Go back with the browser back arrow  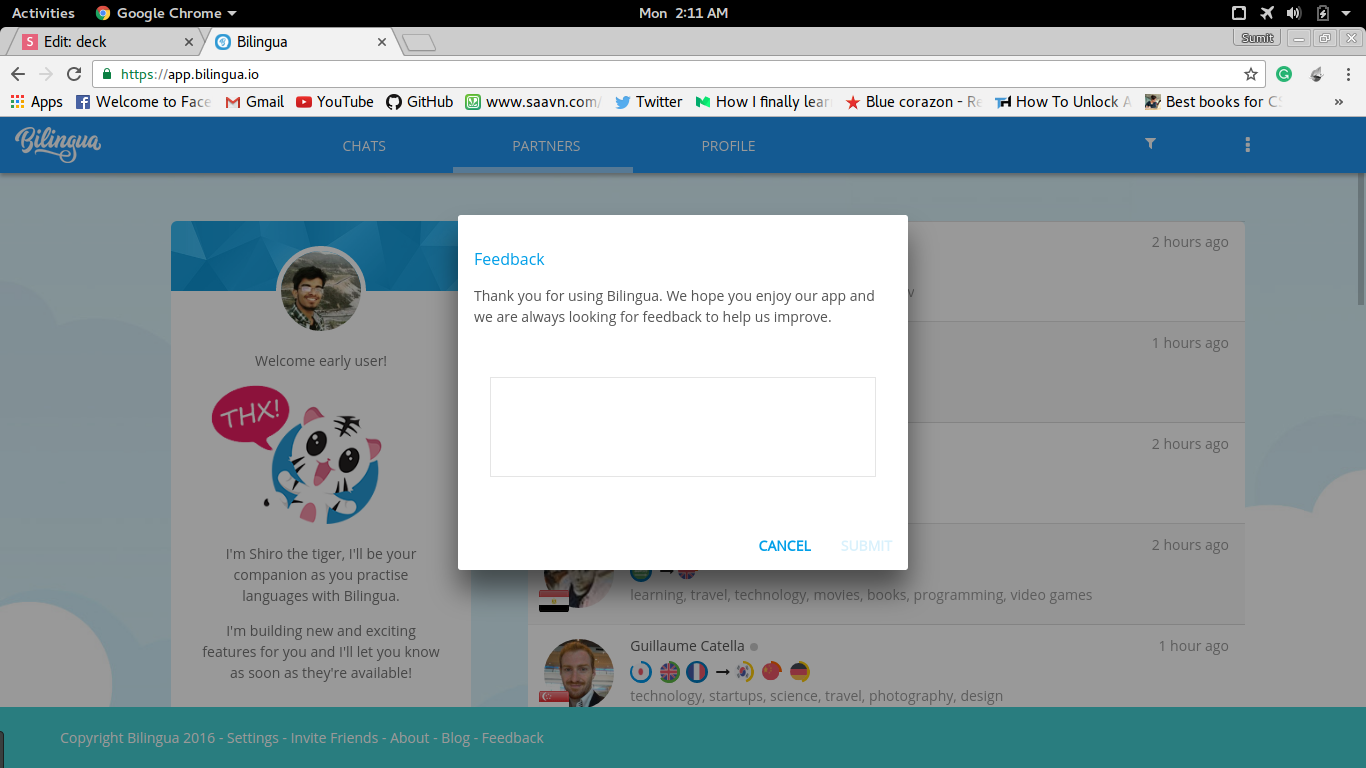click(x=18, y=74)
